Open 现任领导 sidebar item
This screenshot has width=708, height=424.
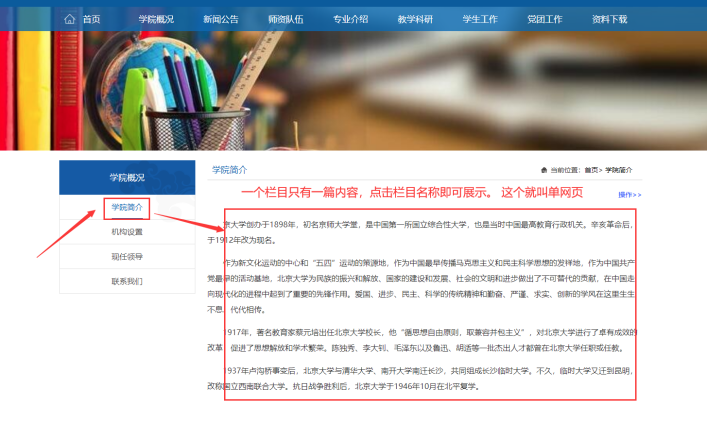point(127,257)
